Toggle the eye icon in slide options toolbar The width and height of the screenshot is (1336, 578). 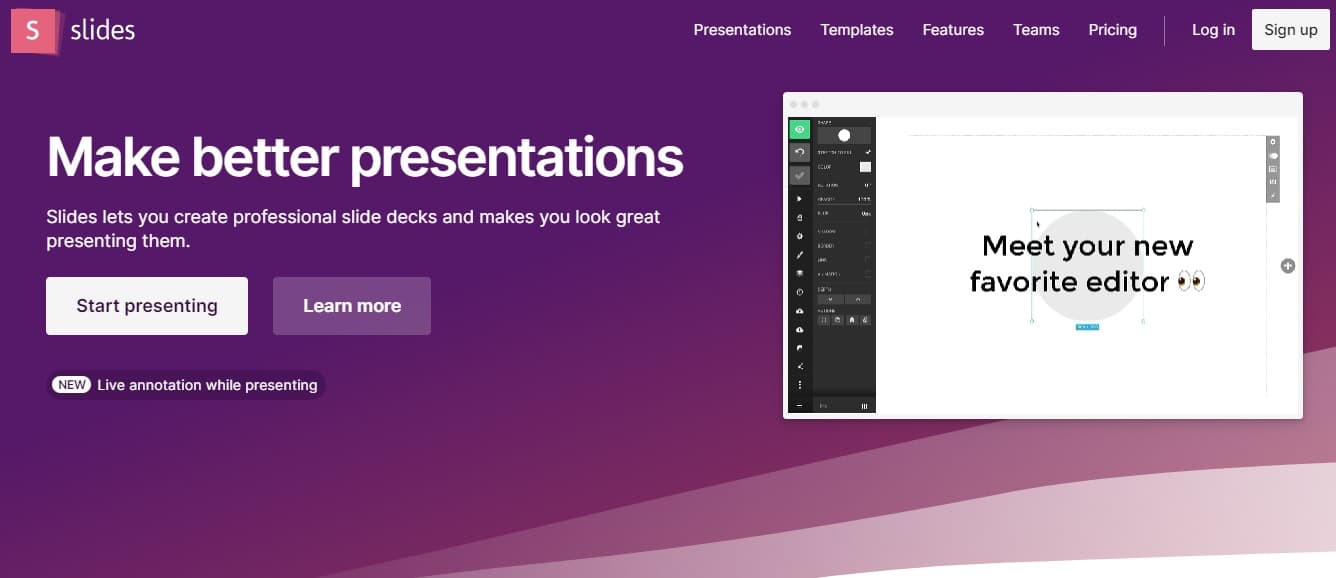(1273, 156)
